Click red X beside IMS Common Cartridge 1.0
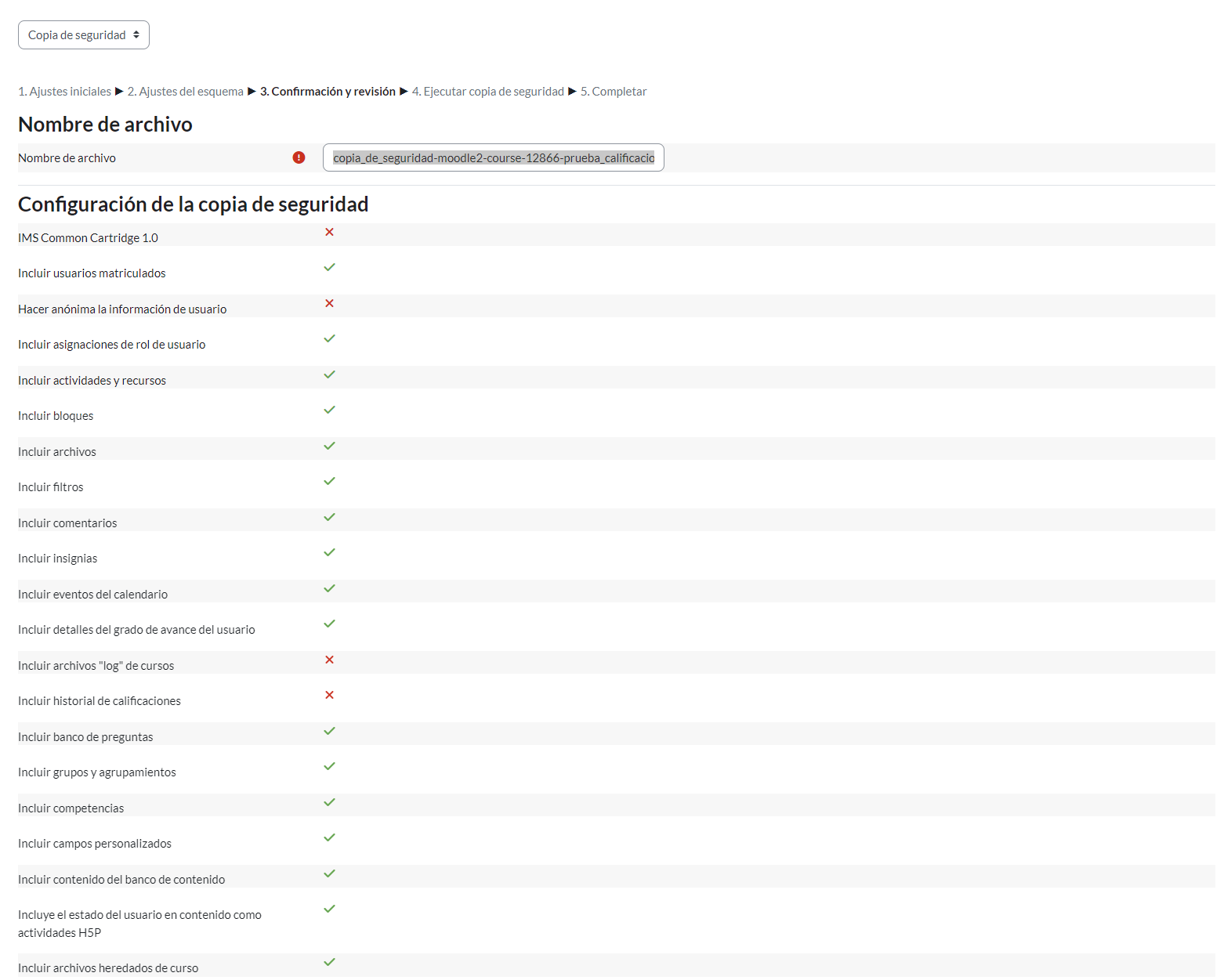Image resolution: width=1231 pixels, height=980 pixels. pos(329,232)
